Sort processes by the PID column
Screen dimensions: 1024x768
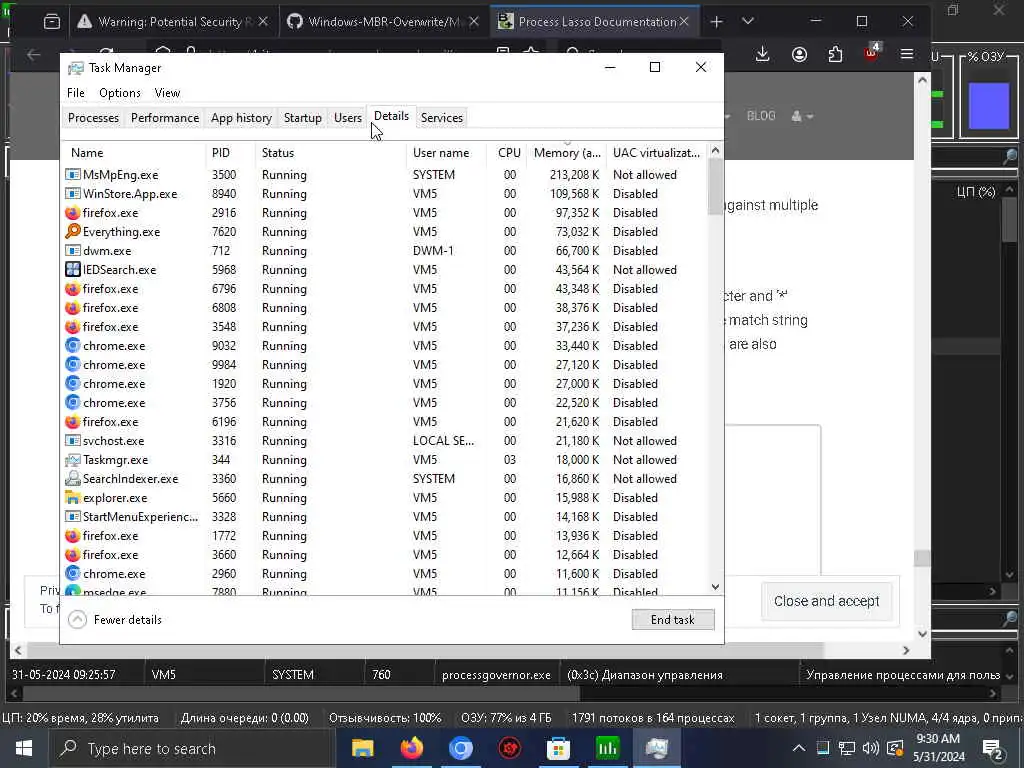230,153
